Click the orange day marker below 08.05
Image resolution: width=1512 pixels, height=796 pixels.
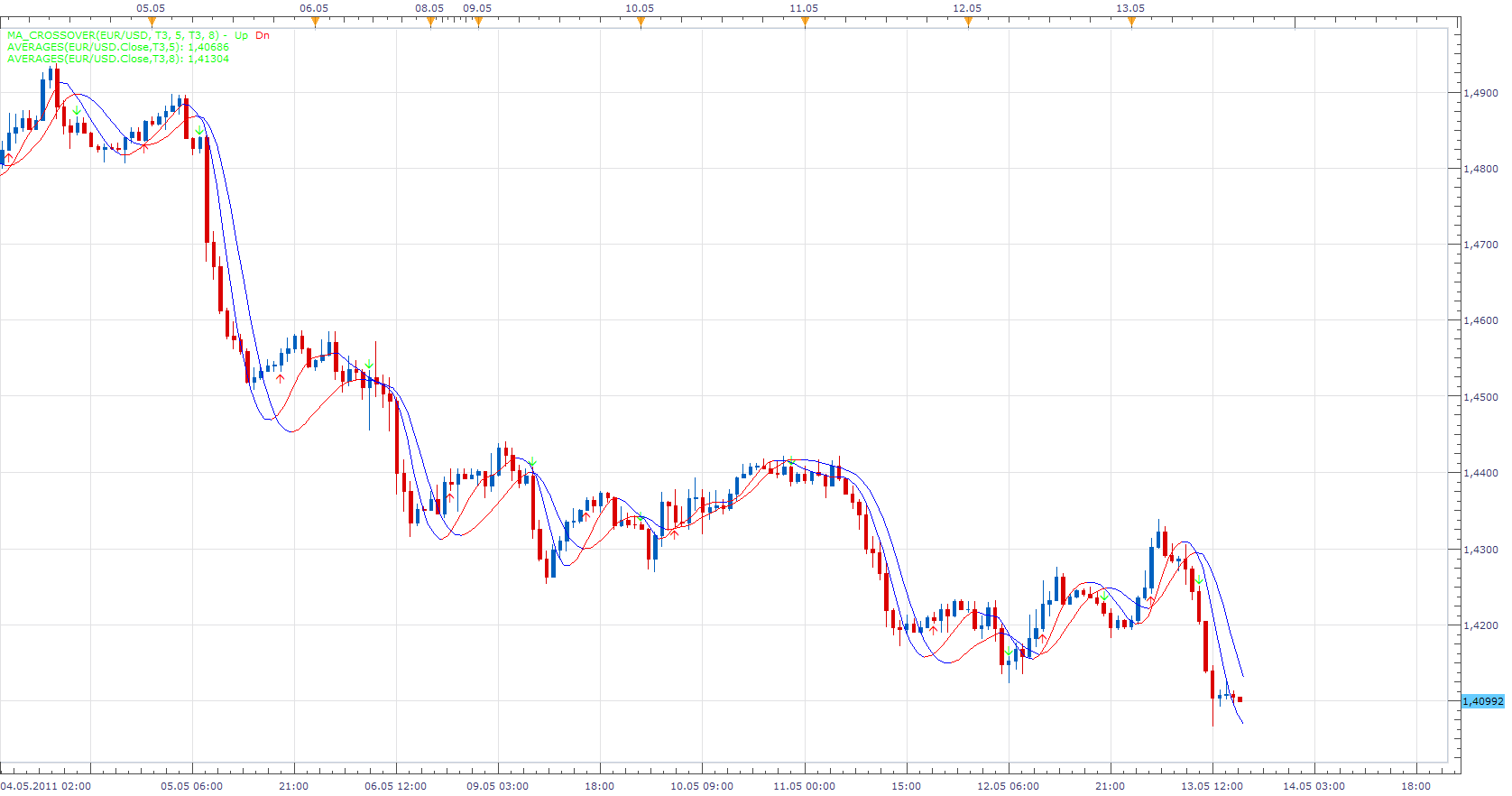[430, 23]
